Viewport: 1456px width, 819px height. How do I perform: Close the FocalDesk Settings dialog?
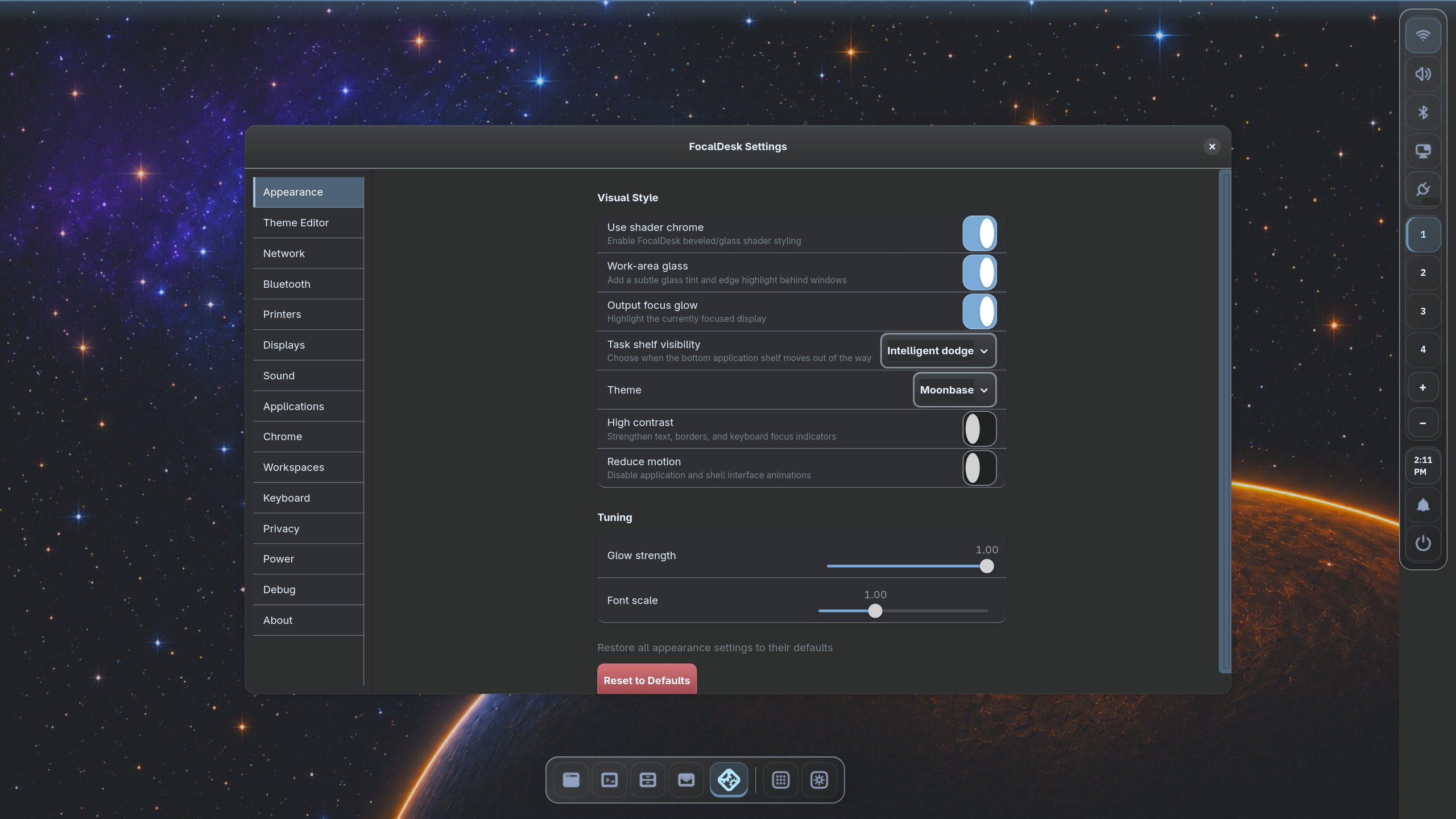[1212, 147]
